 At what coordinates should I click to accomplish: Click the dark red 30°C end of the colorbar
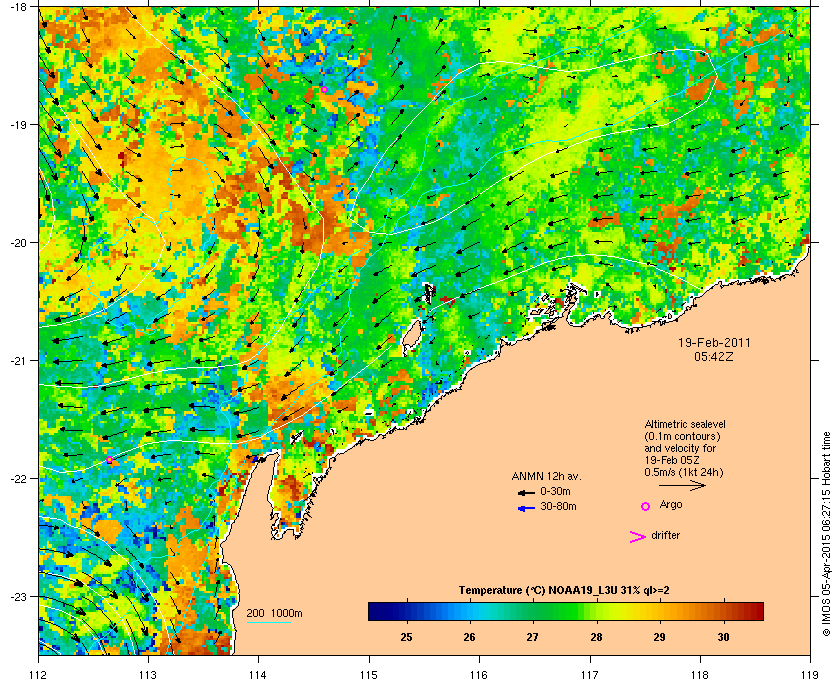tap(755, 611)
